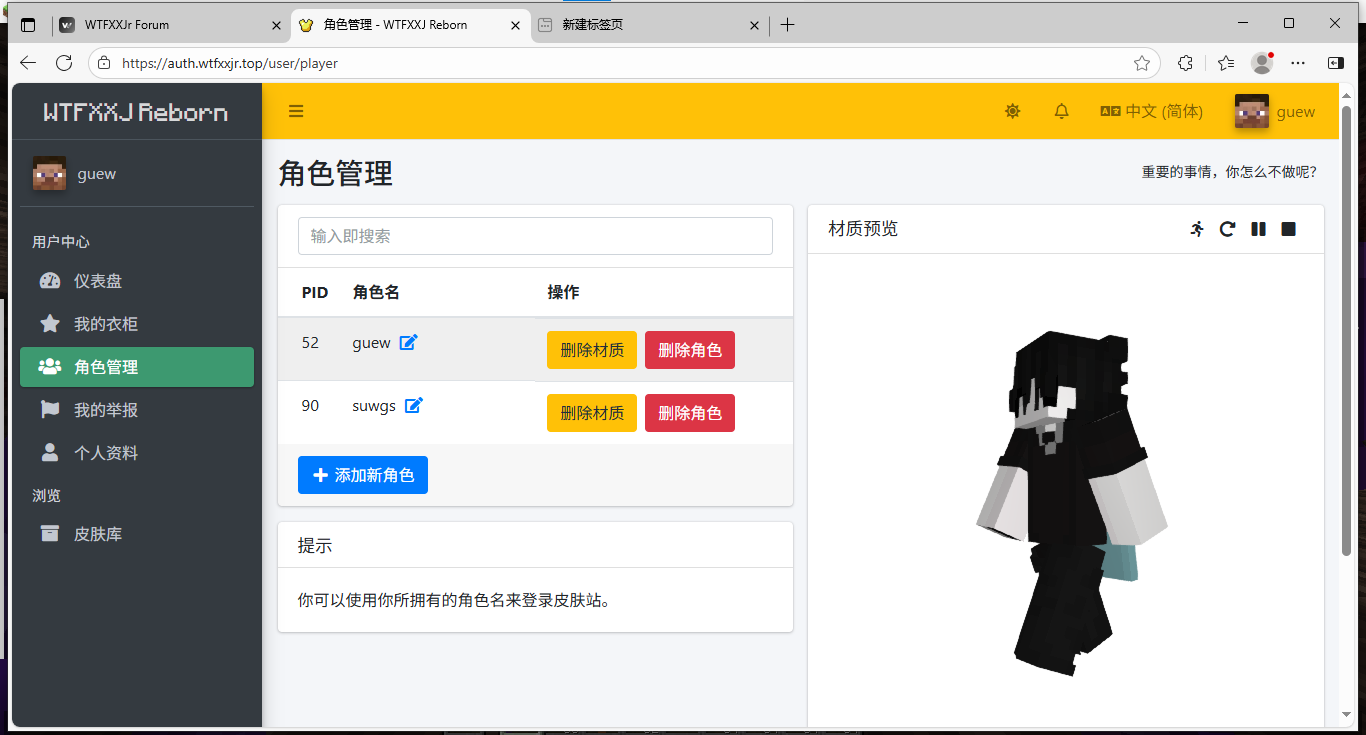This screenshot has height=735, width=1366.
Task: Click 重要的事情，你怎么不做呢？ text
Action: click(x=1229, y=173)
